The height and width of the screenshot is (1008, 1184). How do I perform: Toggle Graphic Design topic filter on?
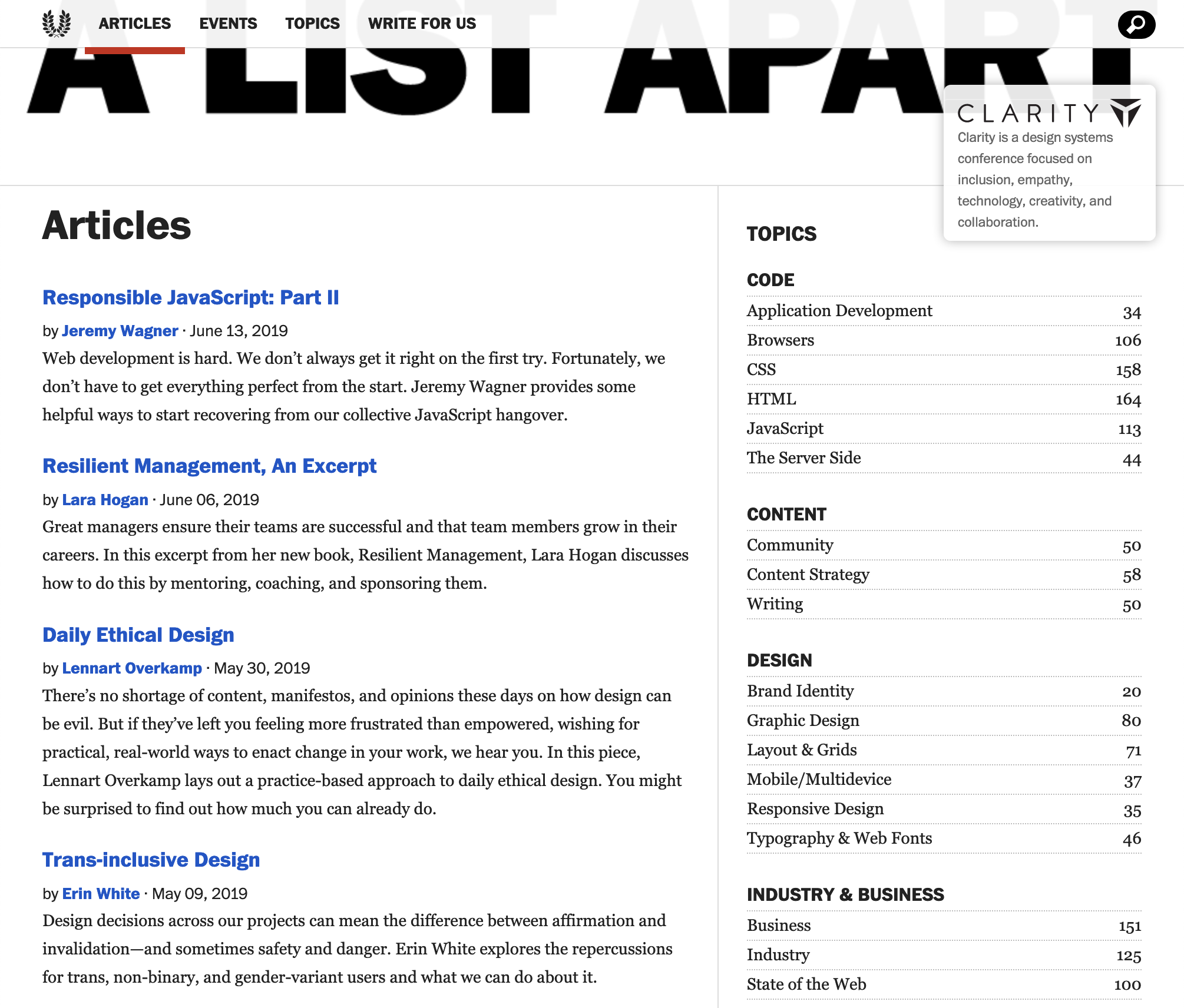(803, 720)
